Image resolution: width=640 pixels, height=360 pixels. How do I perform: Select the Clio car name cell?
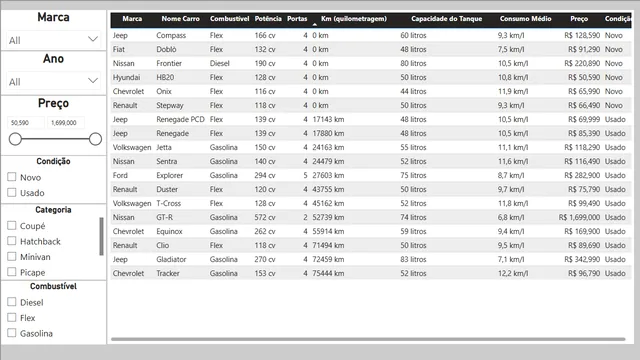click(162, 245)
